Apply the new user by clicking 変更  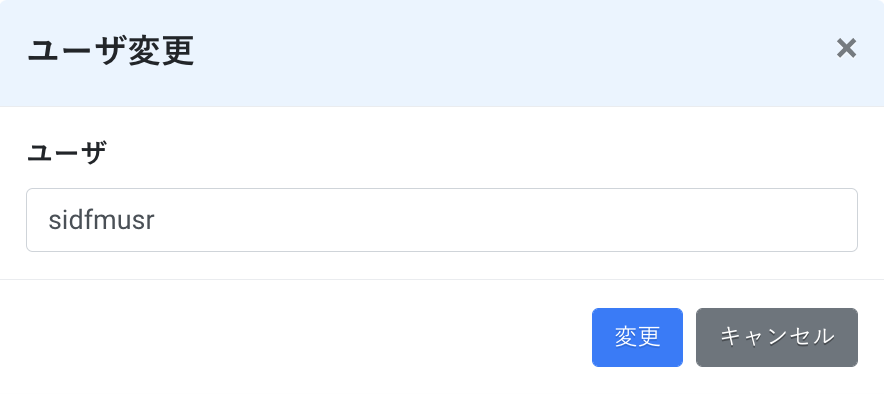click(x=637, y=337)
